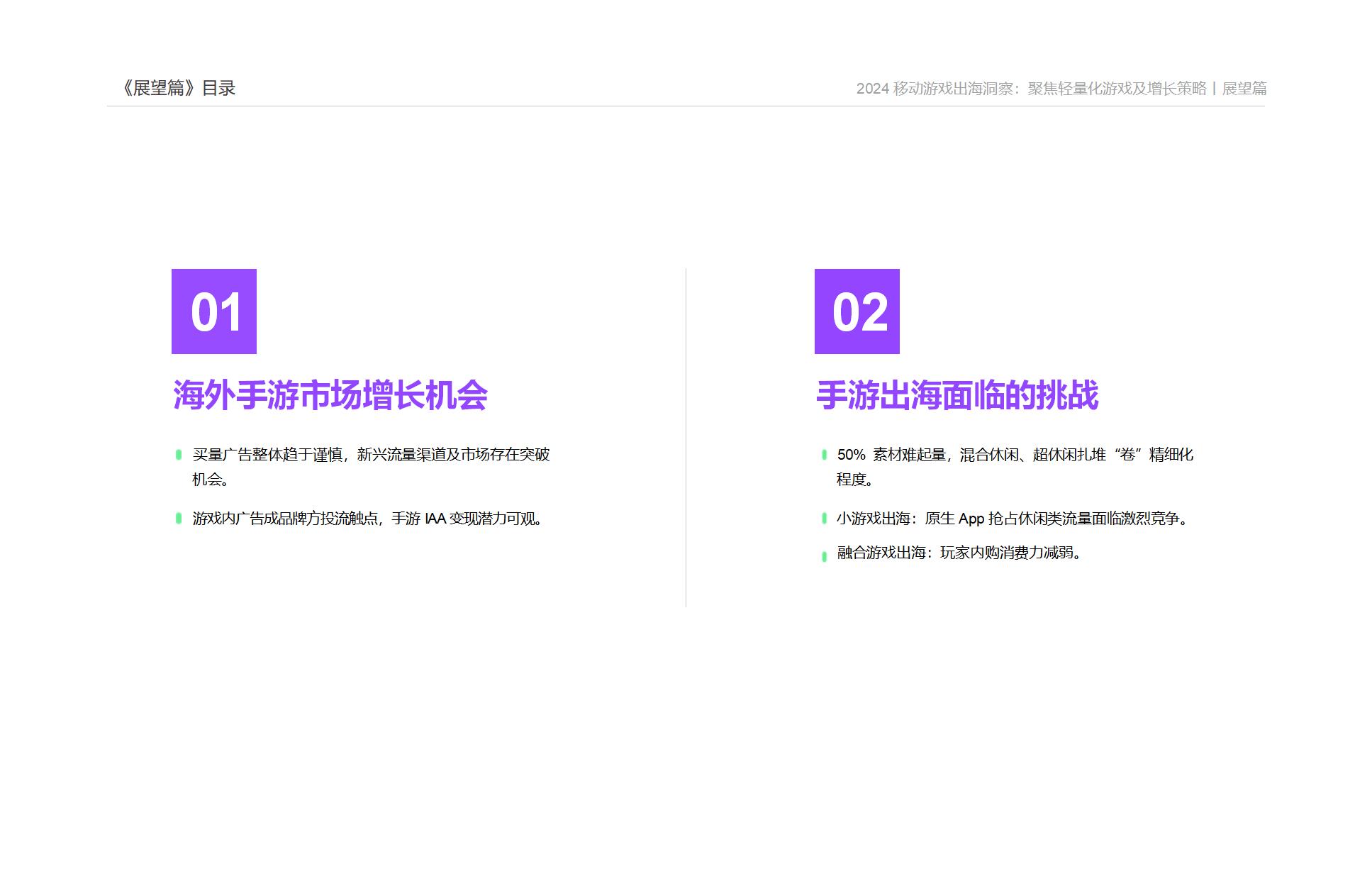Click green bullet beside 50% 素材难起量
The image size is (1372, 879).
(824, 455)
